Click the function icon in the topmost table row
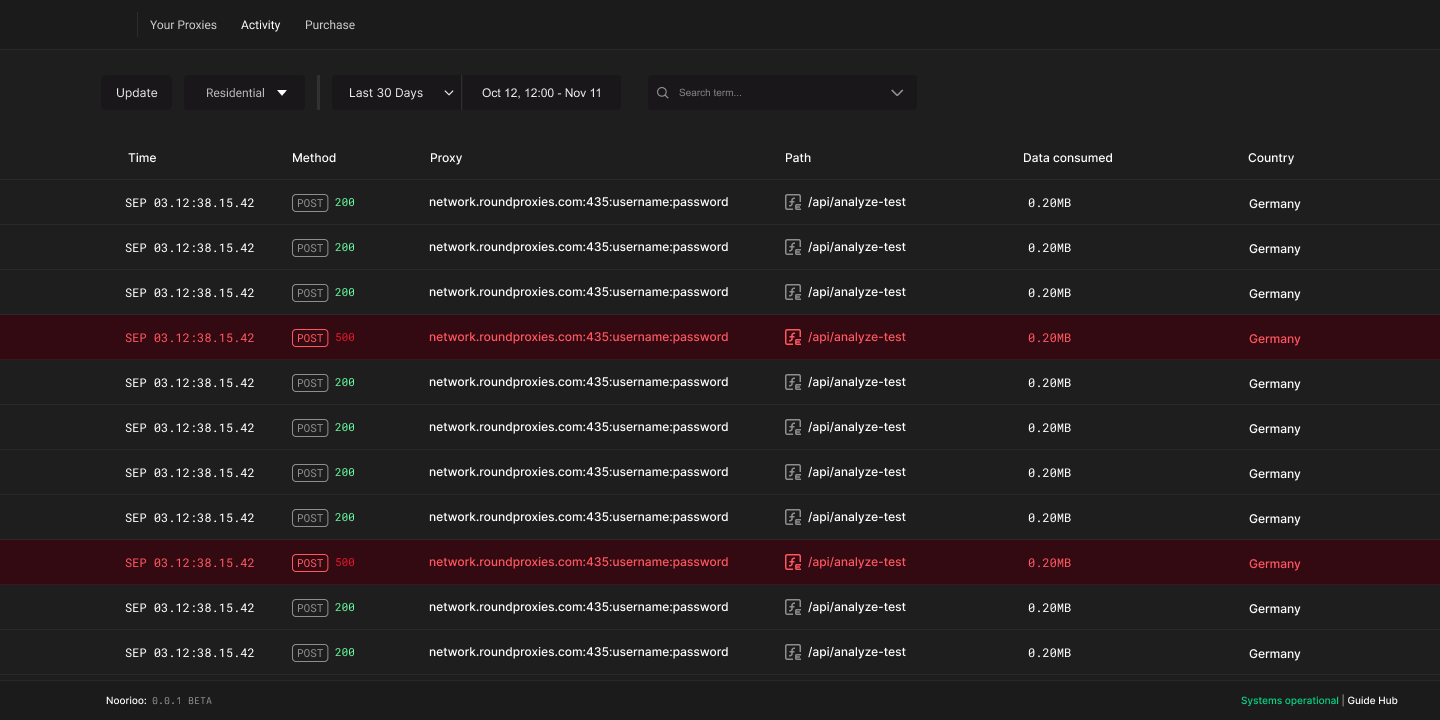 [793, 202]
